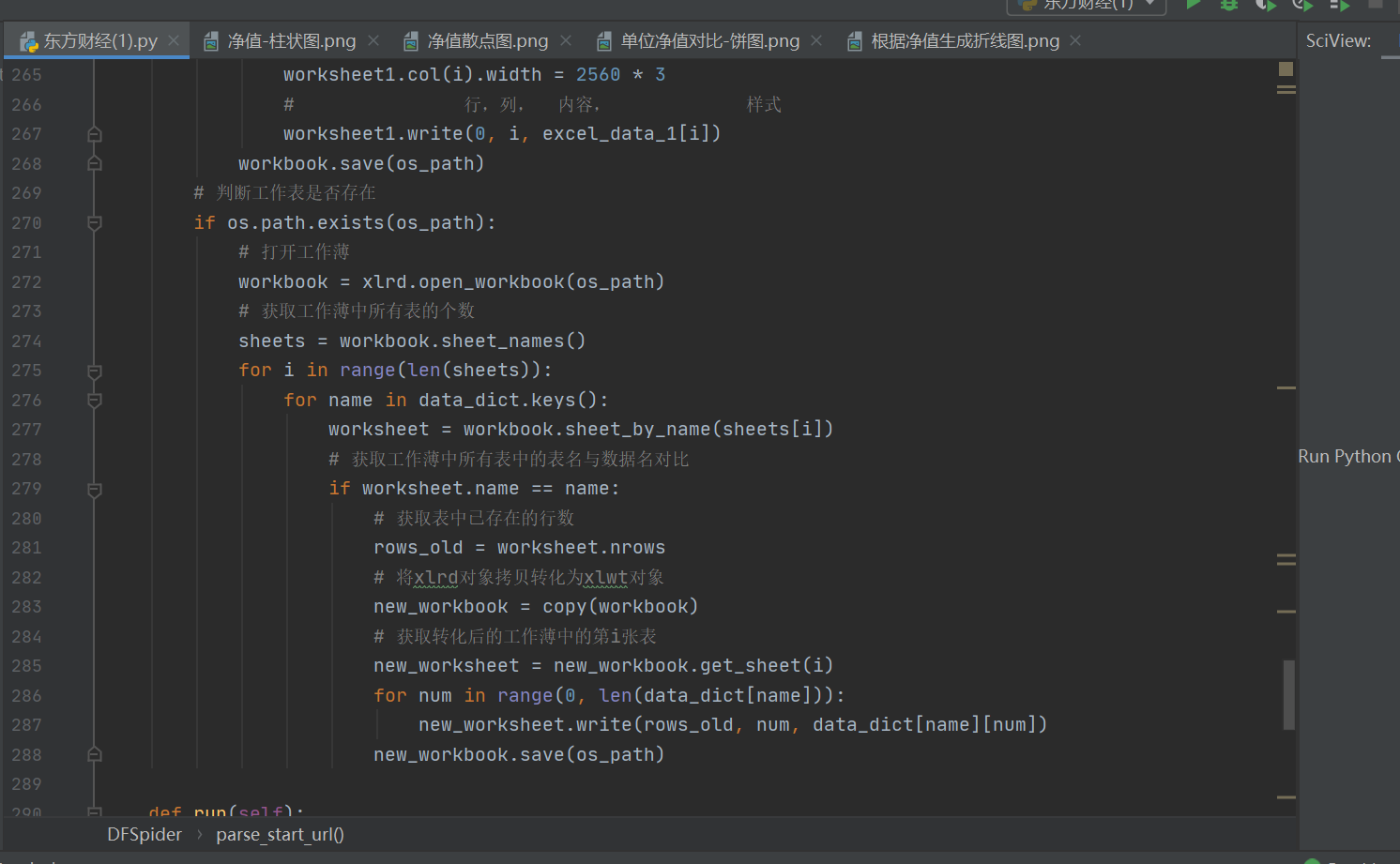Click 'worksheet1.col(i).width' on line 265
1400x864 pixels.
(x=413, y=75)
